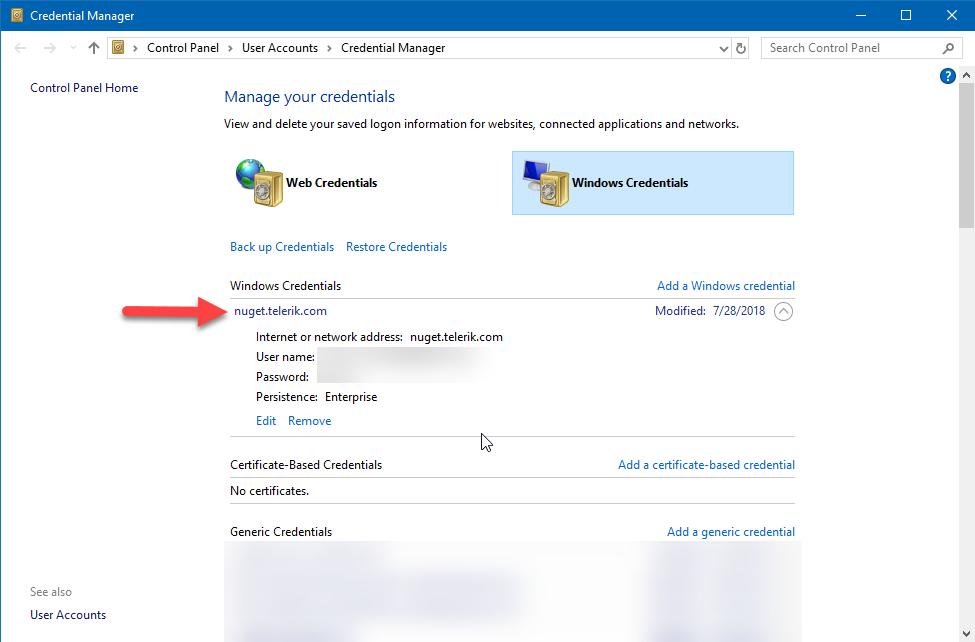Open the address bar dropdown chevron
The image size is (975, 642).
722,47
